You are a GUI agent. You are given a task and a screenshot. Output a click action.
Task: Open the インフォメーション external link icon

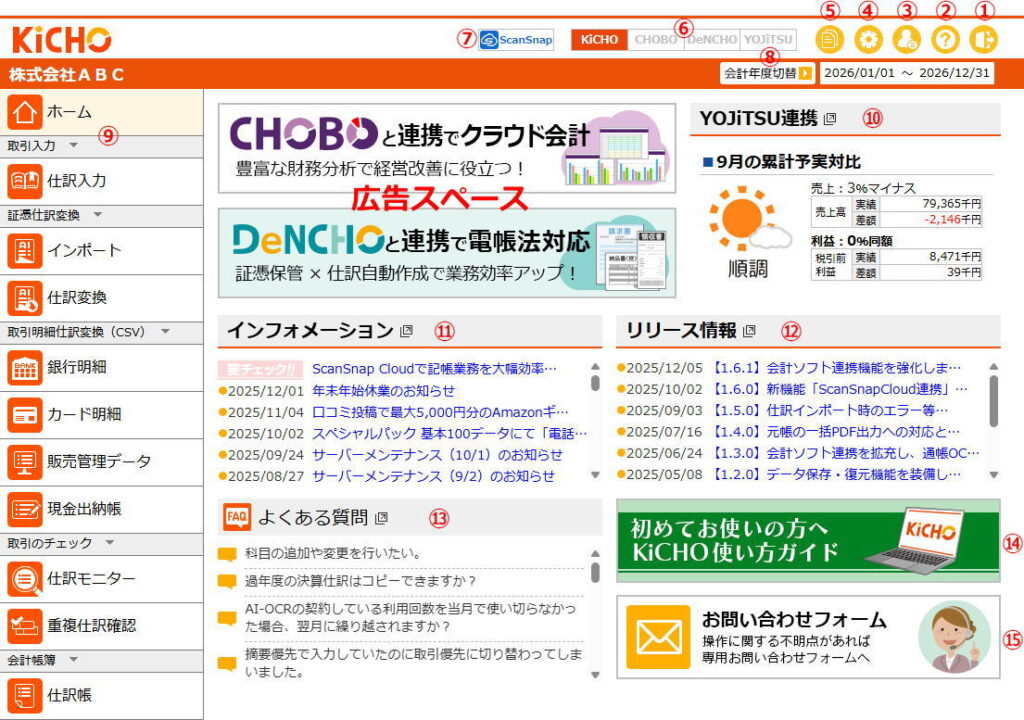coord(406,331)
